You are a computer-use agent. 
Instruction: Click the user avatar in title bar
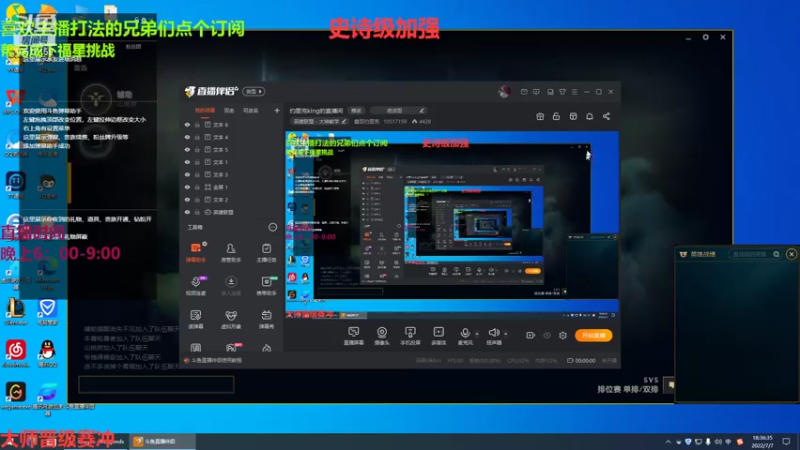(504, 92)
